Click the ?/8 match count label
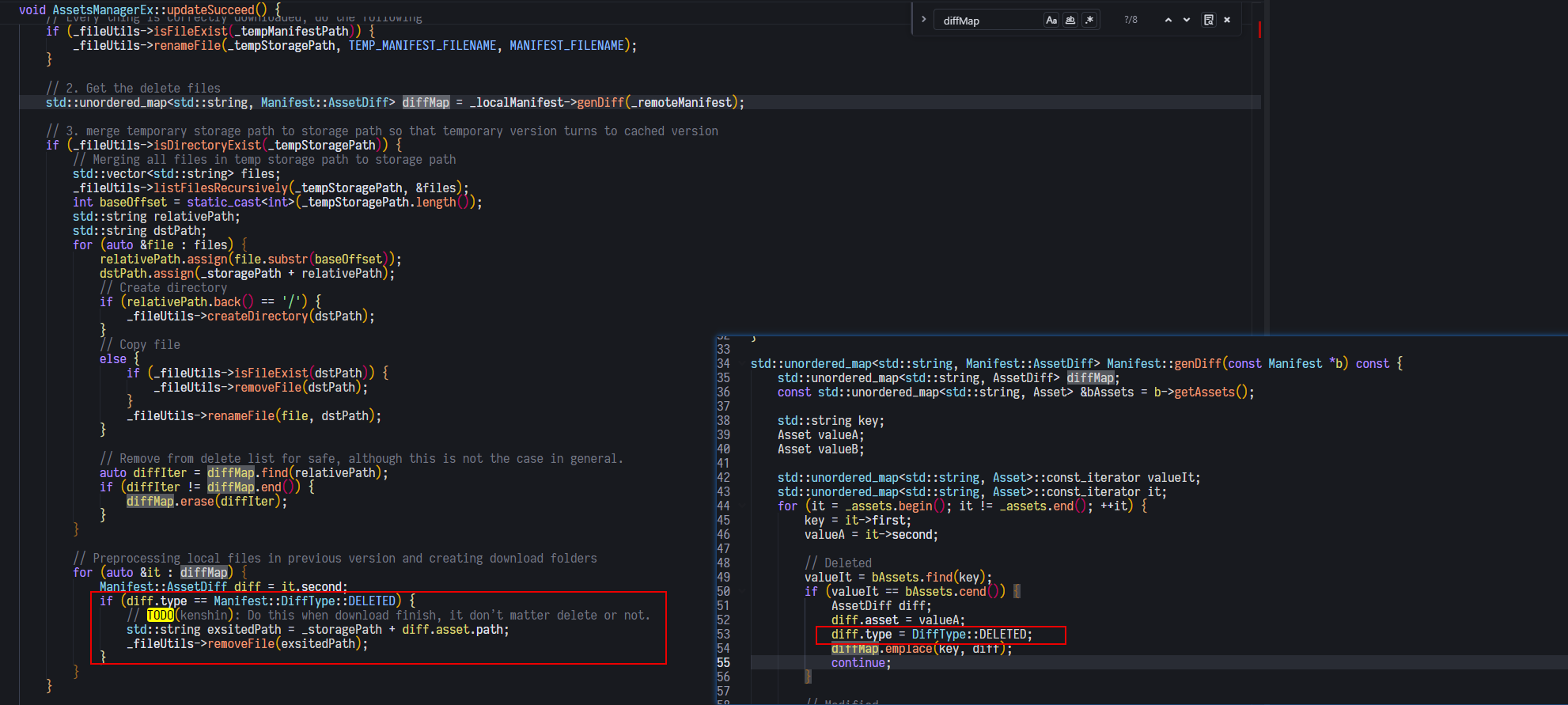 pyautogui.click(x=1131, y=20)
